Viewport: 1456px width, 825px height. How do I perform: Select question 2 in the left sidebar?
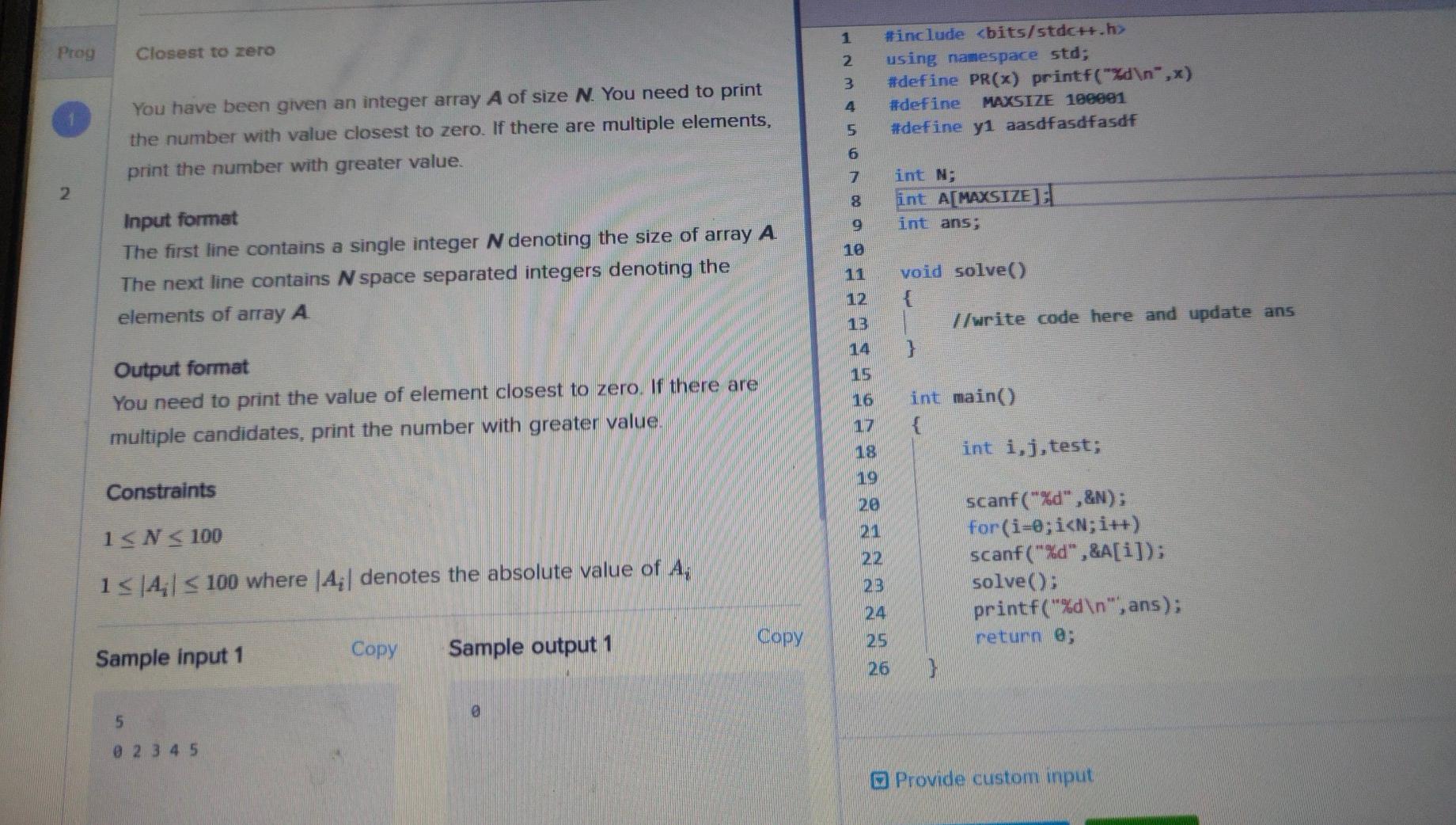pyautogui.click(x=66, y=192)
